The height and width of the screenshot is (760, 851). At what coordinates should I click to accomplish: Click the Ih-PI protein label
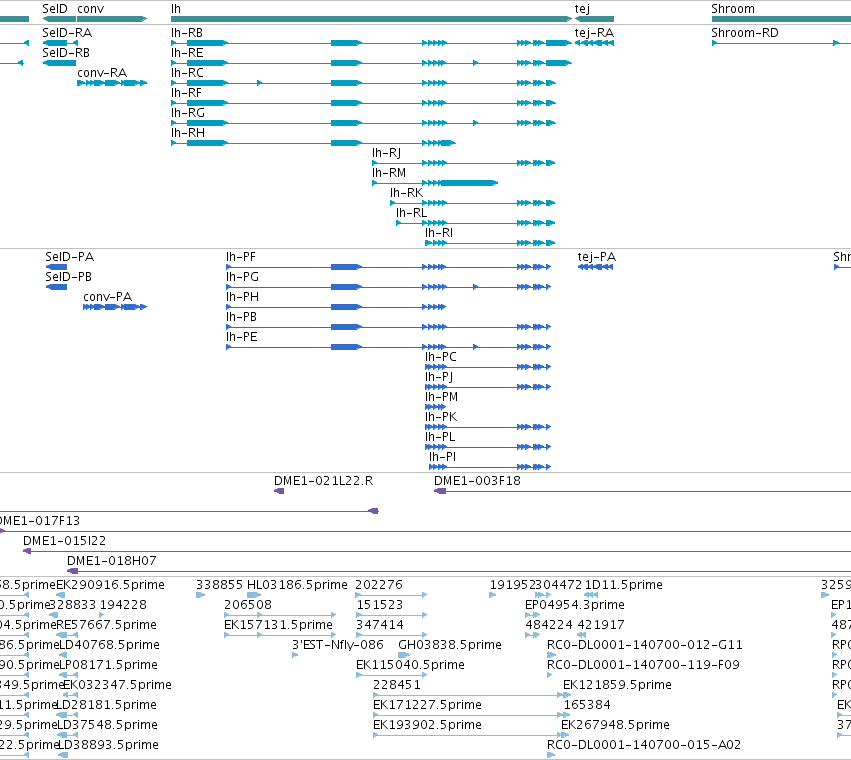[442, 458]
